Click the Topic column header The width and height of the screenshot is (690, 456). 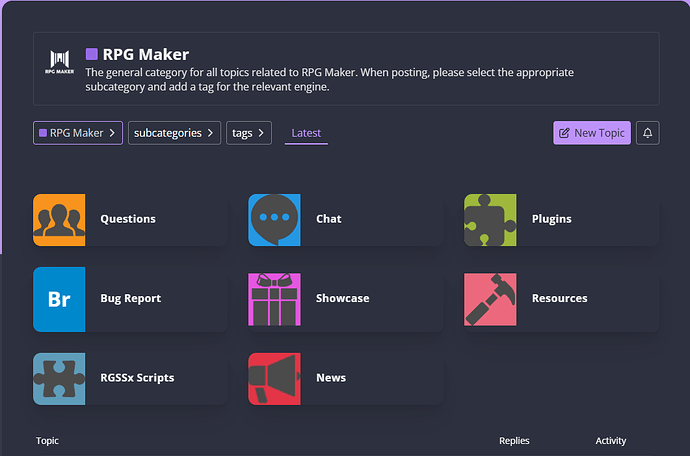tap(47, 441)
